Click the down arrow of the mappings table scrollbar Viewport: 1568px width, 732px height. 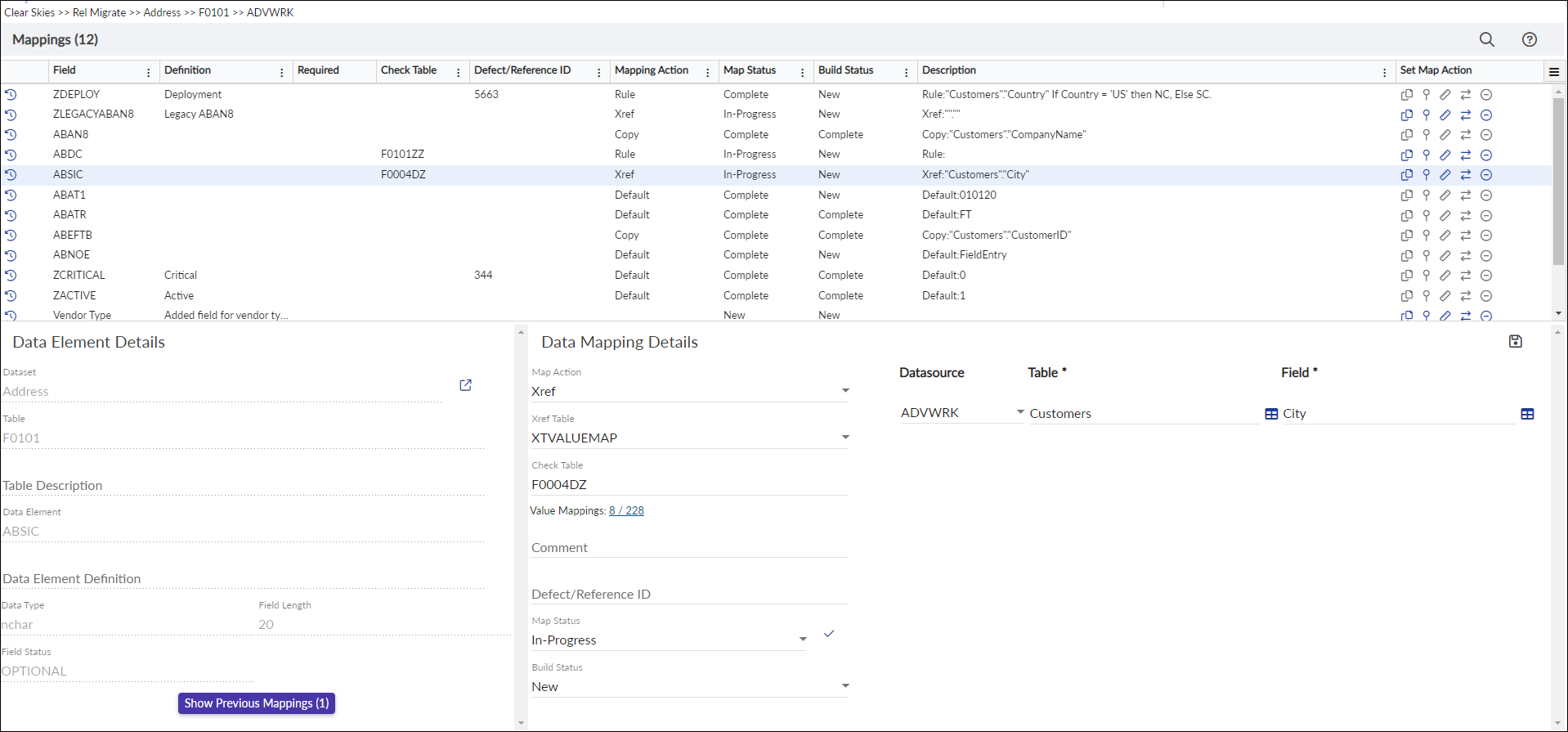click(1558, 313)
